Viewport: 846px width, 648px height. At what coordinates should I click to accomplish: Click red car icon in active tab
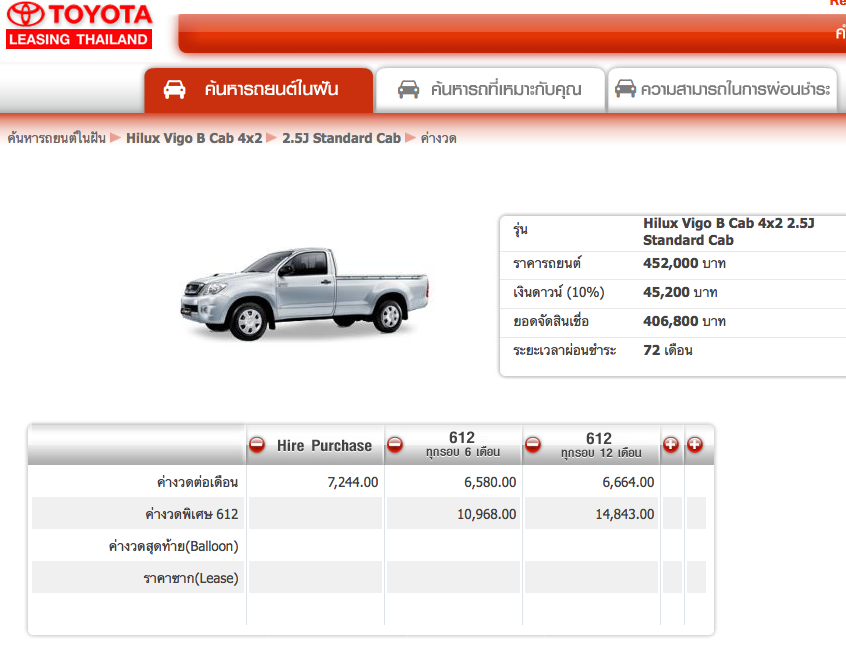(x=174, y=89)
